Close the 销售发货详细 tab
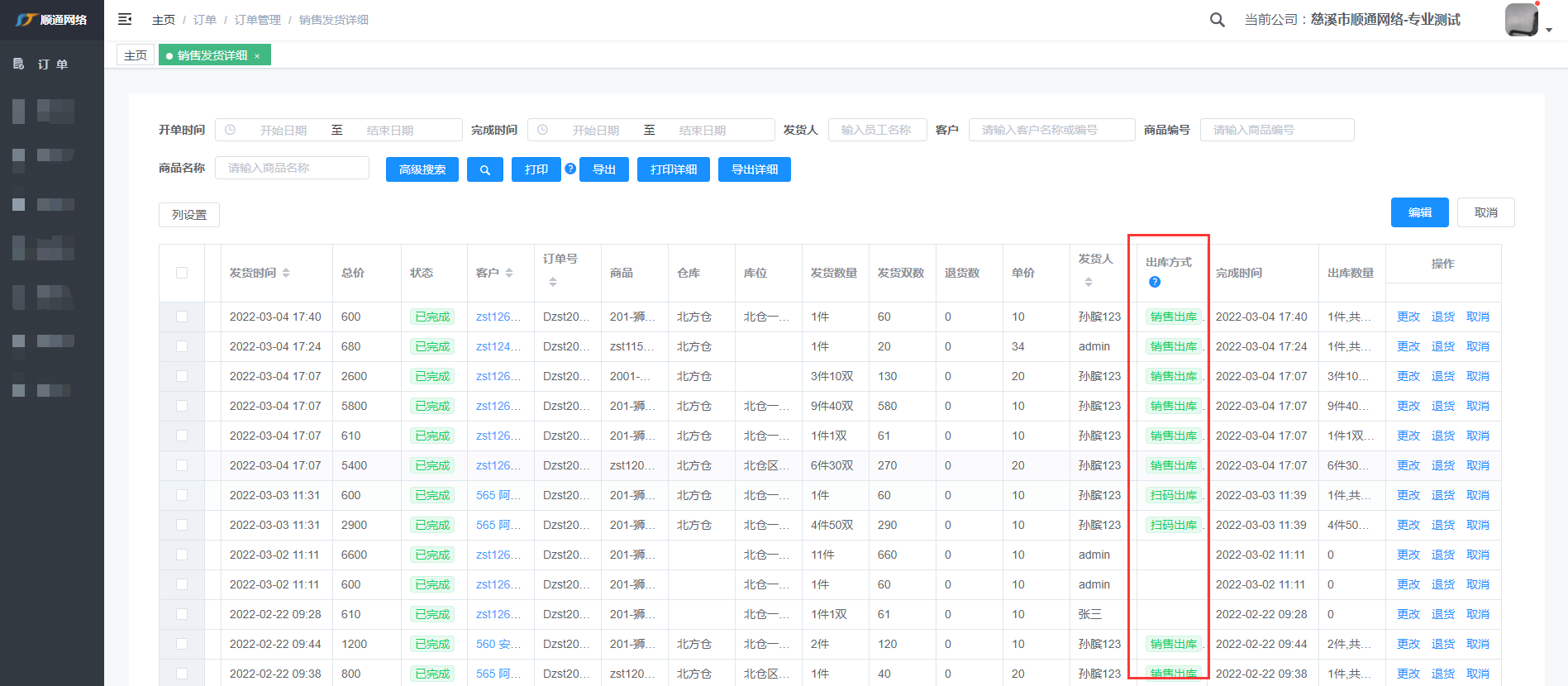Image resolution: width=1568 pixels, height=686 pixels. click(x=257, y=56)
